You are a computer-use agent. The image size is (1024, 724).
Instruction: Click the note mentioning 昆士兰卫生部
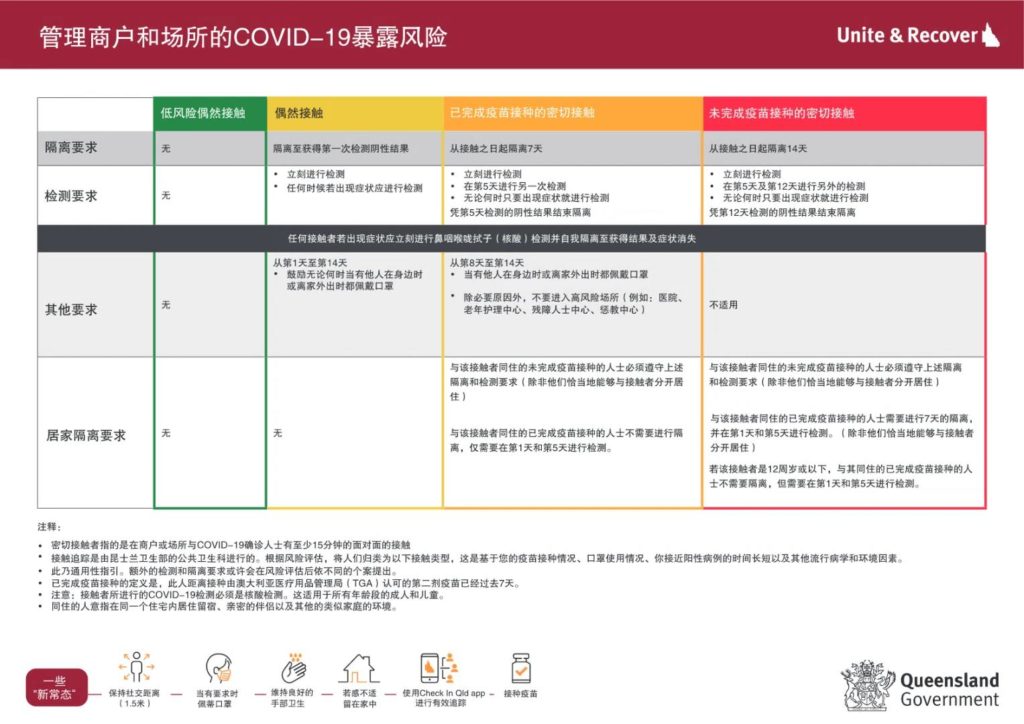[478, 558]
